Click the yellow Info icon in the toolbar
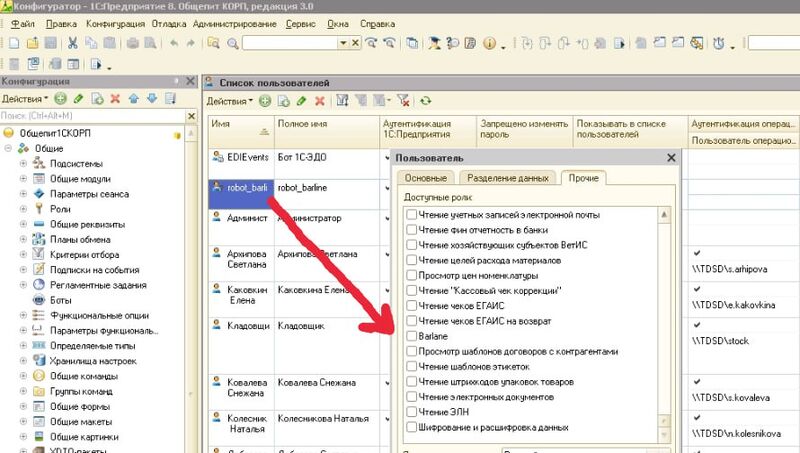Viewport: 800px width, 453px height. tap(489, 43)
